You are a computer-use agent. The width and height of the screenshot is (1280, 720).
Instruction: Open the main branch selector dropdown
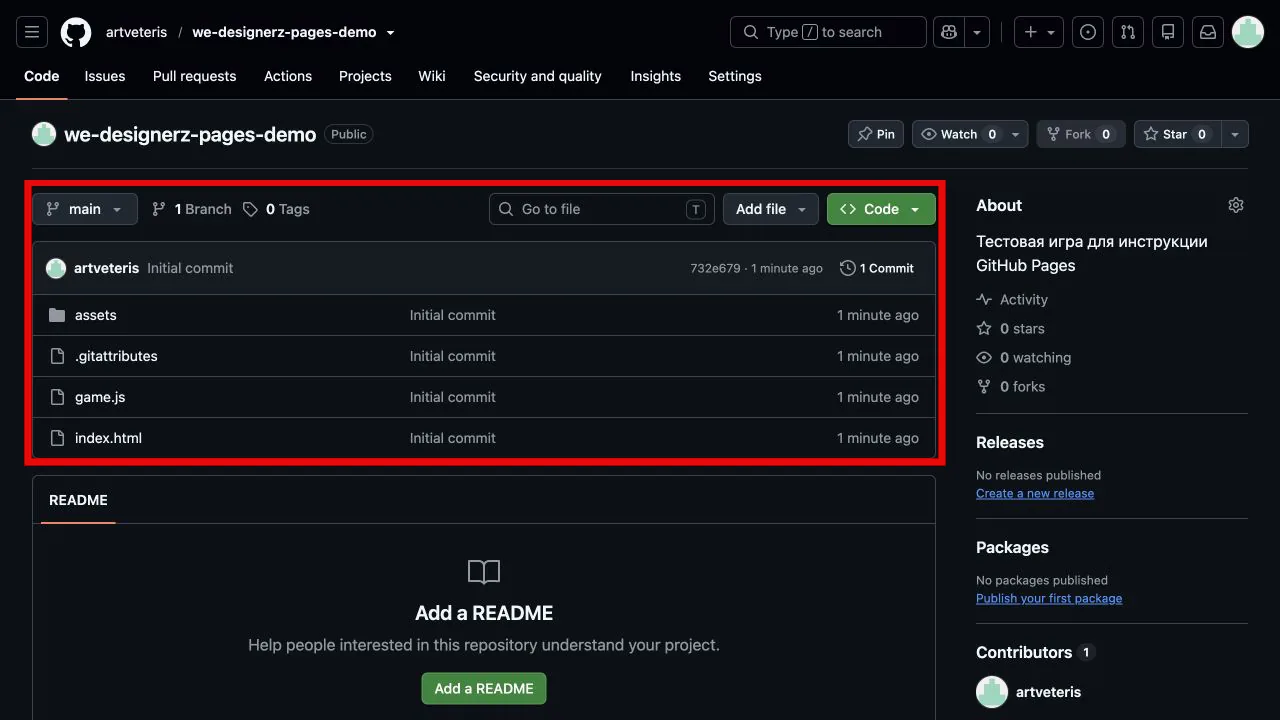pyautogui.click(x=85, y=209)
